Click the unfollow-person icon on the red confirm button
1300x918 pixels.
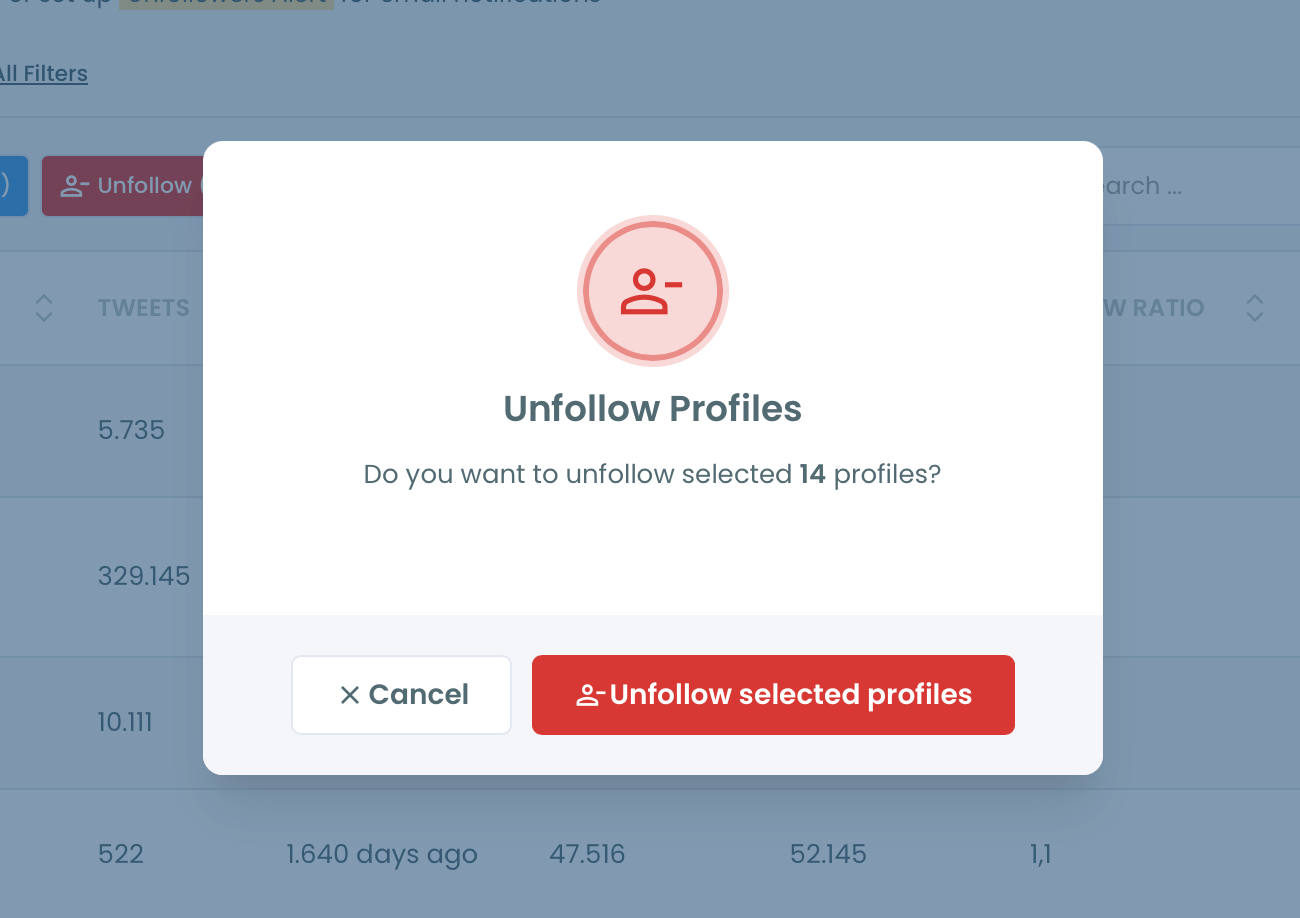point(590,694)
